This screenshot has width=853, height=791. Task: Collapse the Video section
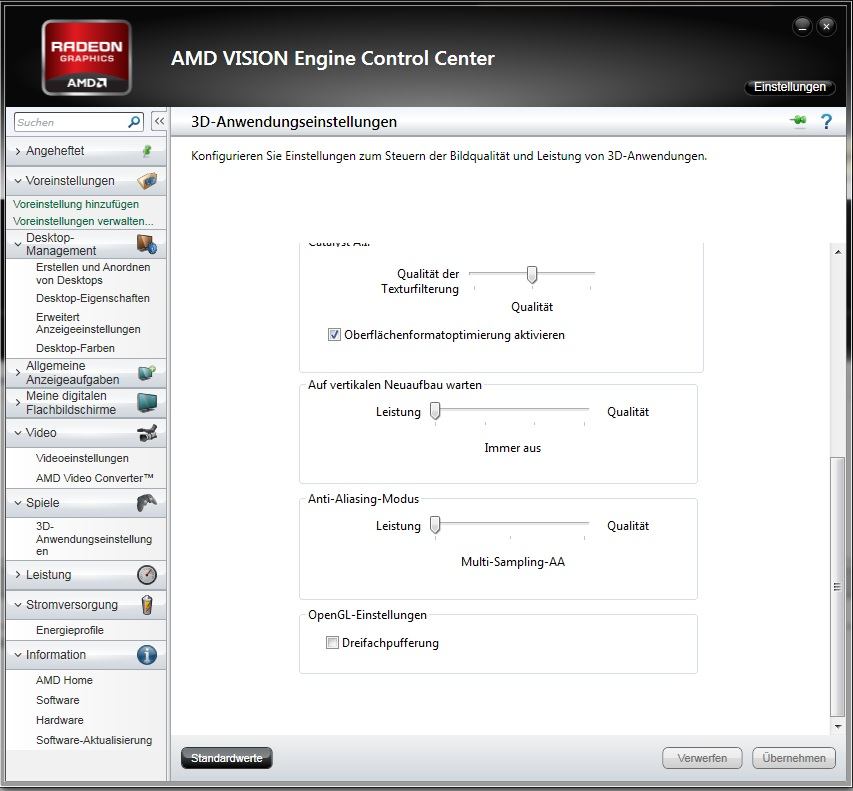(x=18, y=432)
